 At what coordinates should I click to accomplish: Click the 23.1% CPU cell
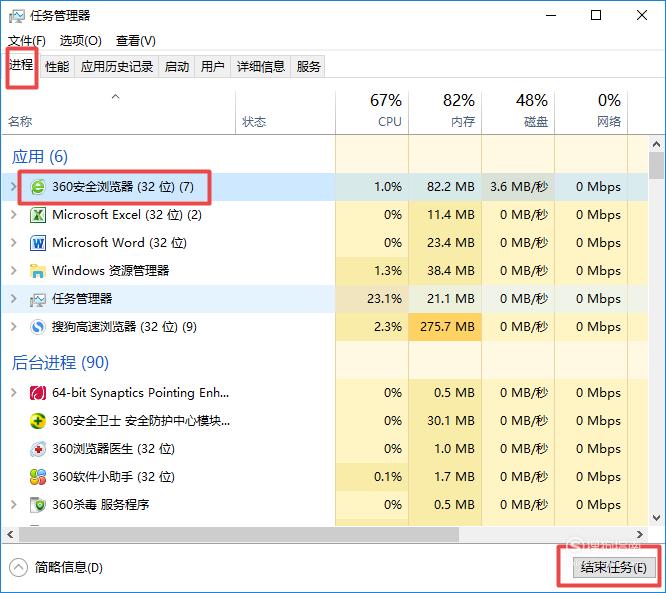tap(372, 299)
